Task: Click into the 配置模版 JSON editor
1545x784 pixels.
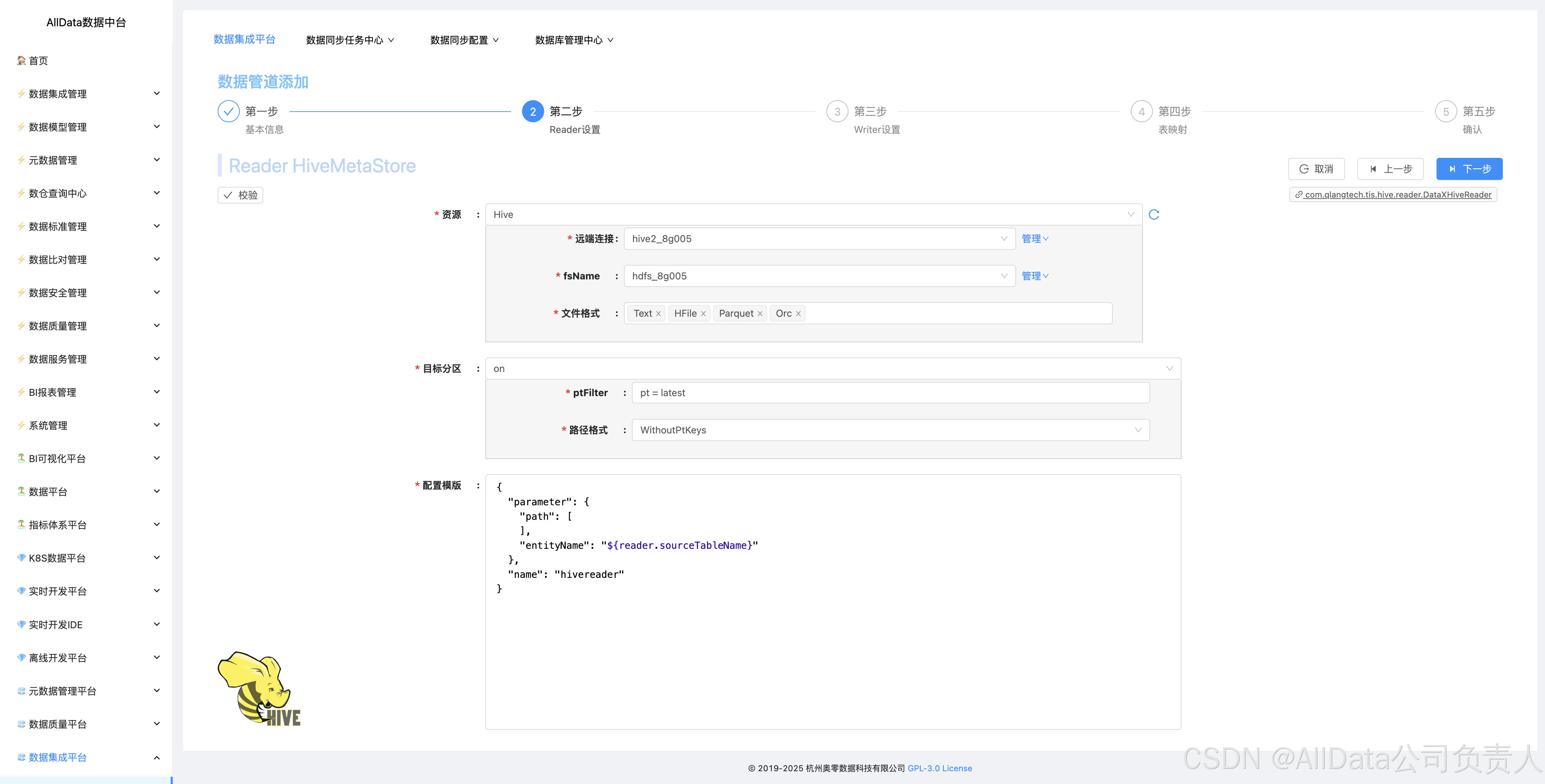Action: pos(833,602)
